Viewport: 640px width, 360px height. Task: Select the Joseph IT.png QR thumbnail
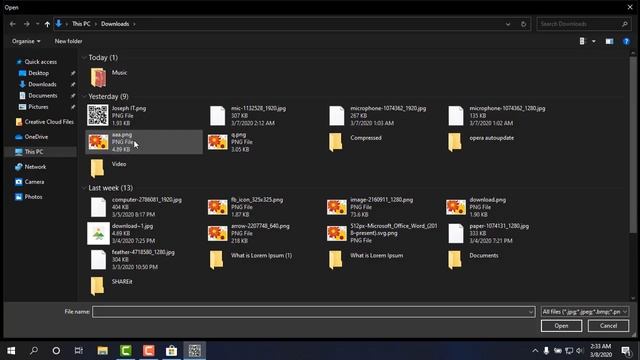pos(98,115)
